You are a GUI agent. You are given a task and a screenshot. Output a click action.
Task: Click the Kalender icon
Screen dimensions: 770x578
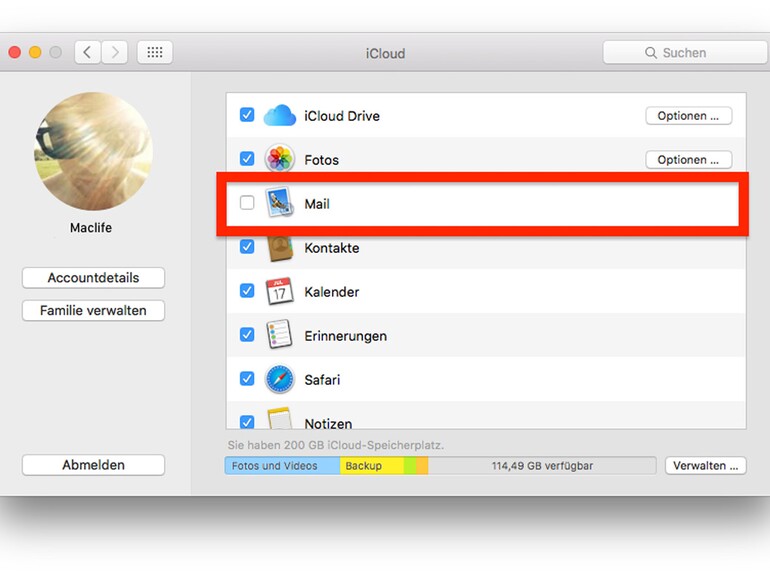279,291
